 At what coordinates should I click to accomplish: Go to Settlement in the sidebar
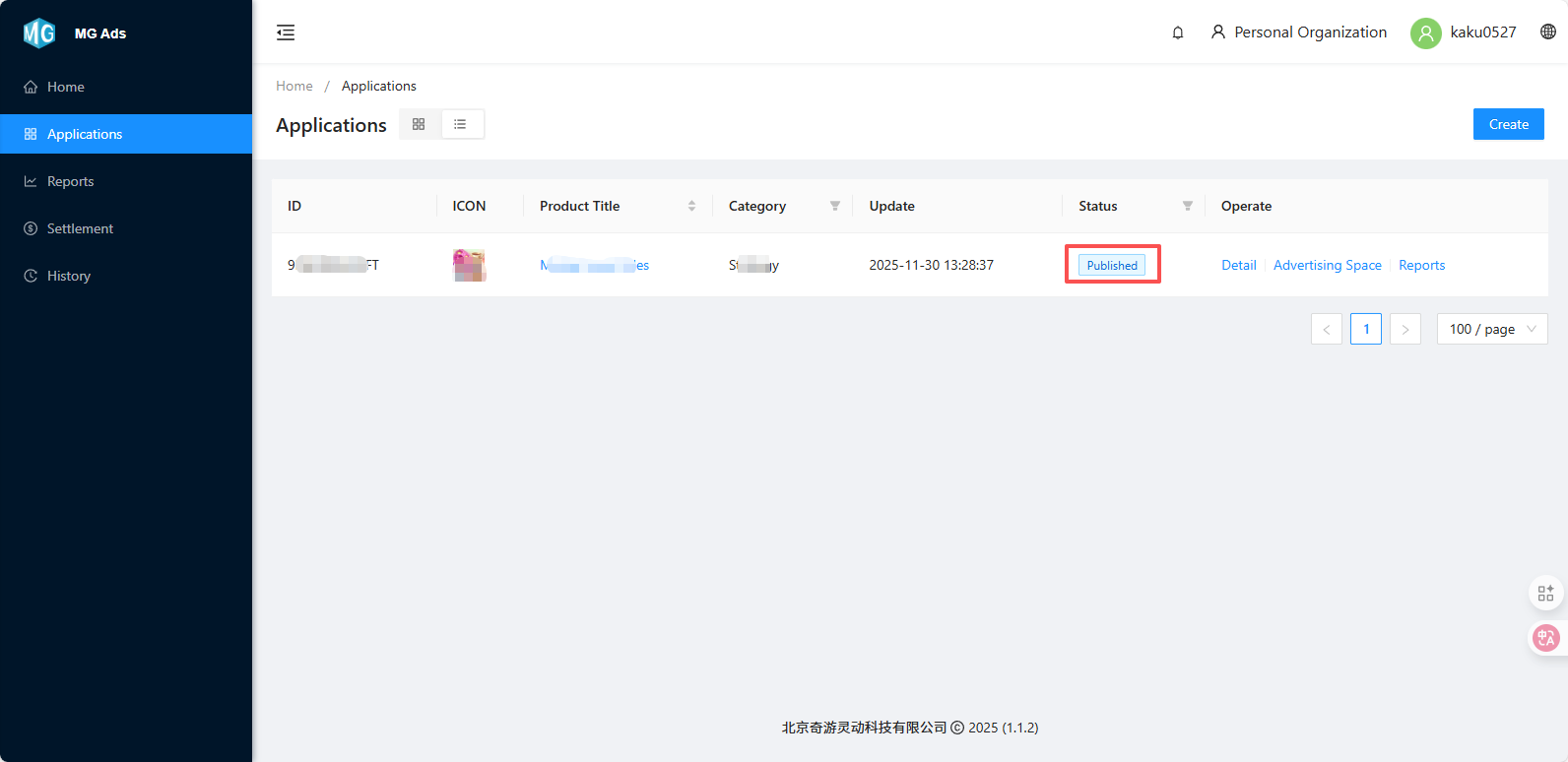click(80, 228)
